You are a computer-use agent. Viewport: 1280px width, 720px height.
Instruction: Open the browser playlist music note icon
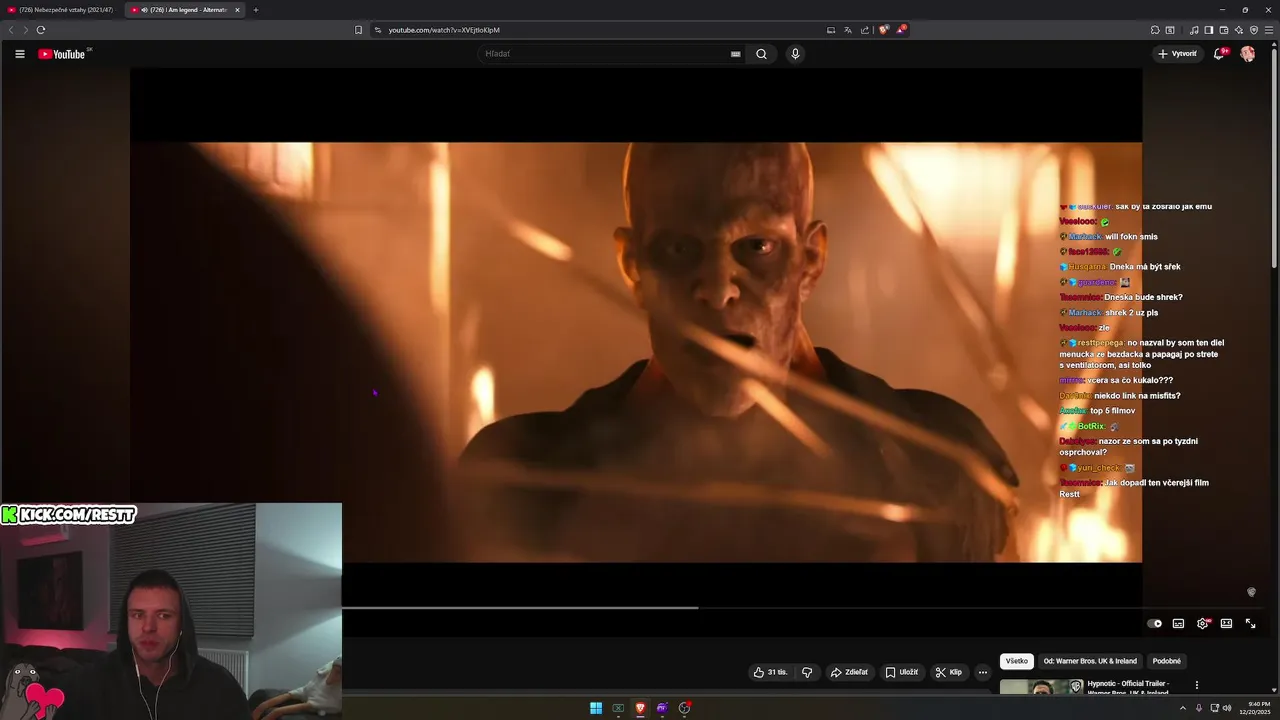(1194, 30)
